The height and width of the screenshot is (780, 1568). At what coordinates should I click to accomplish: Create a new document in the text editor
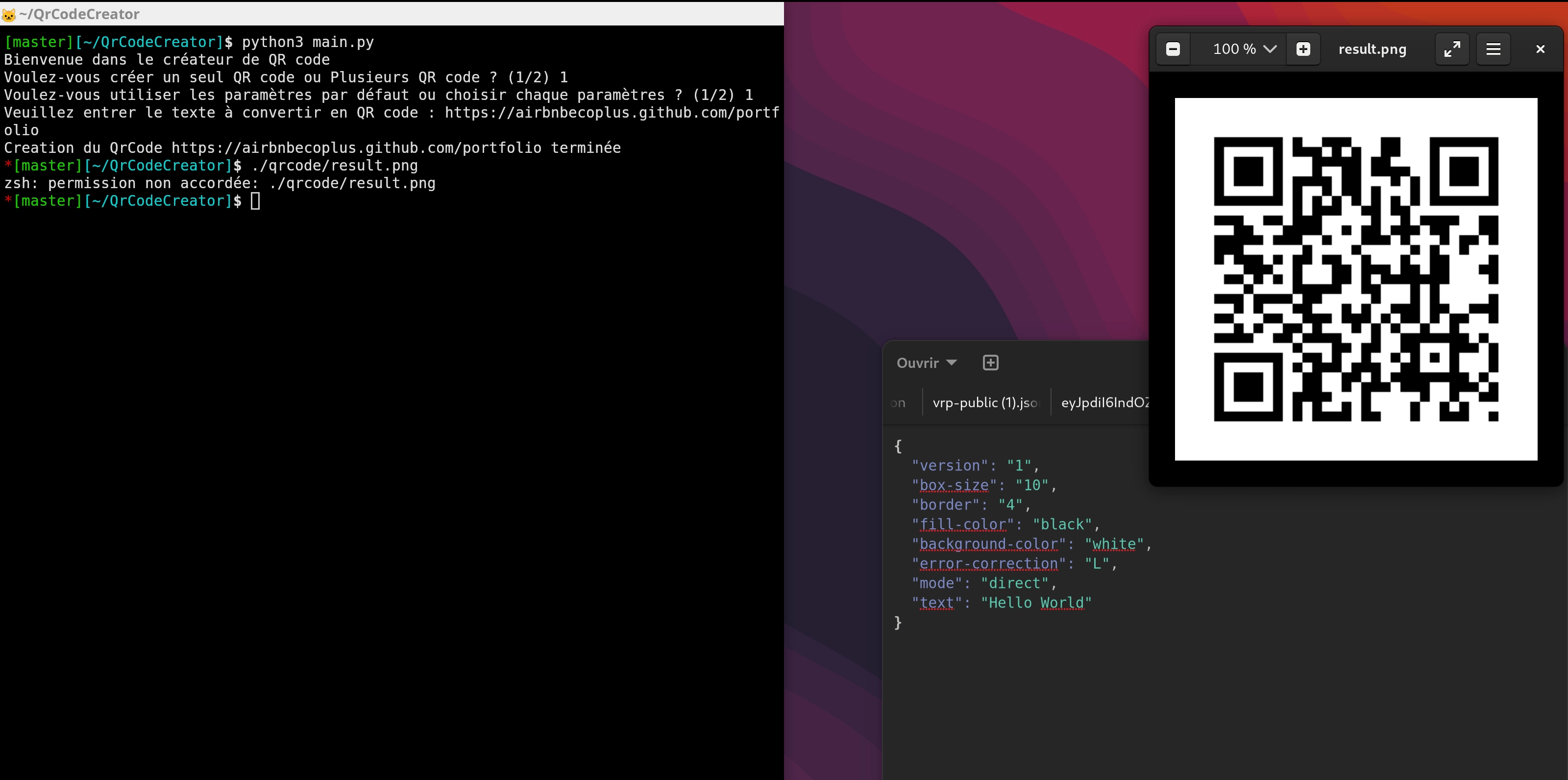(990, 363)
